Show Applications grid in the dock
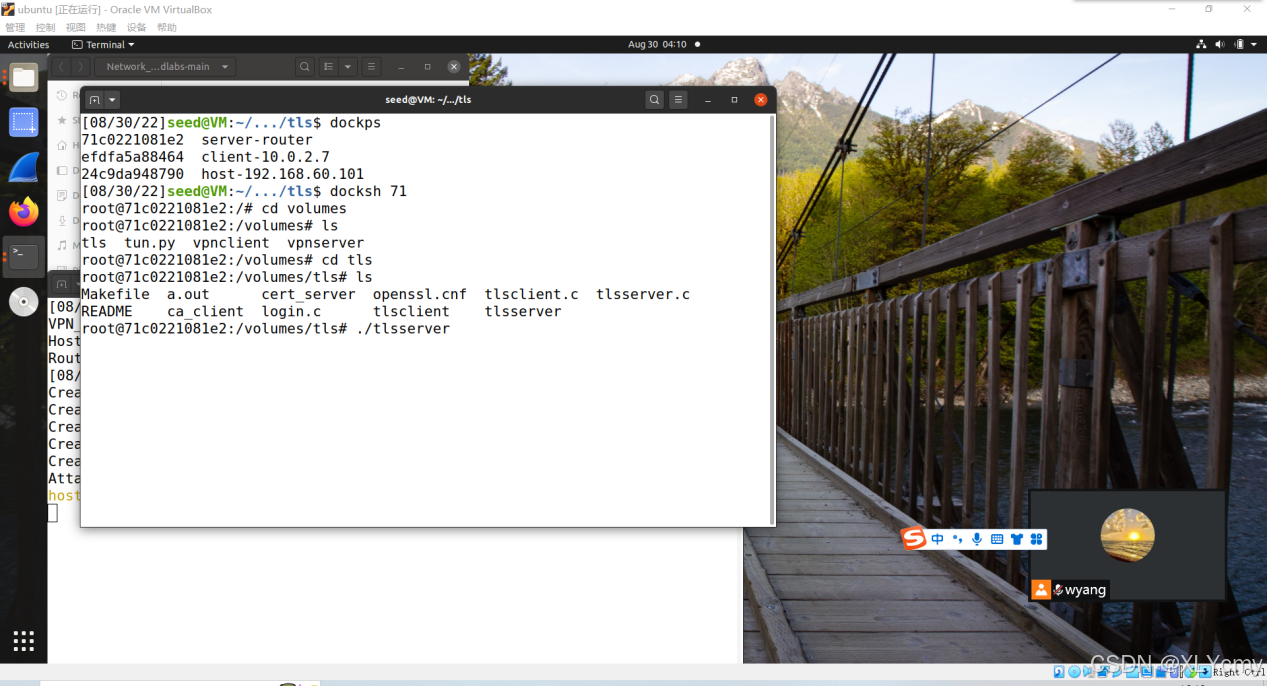1267x686 pixels. pos(23,640)
